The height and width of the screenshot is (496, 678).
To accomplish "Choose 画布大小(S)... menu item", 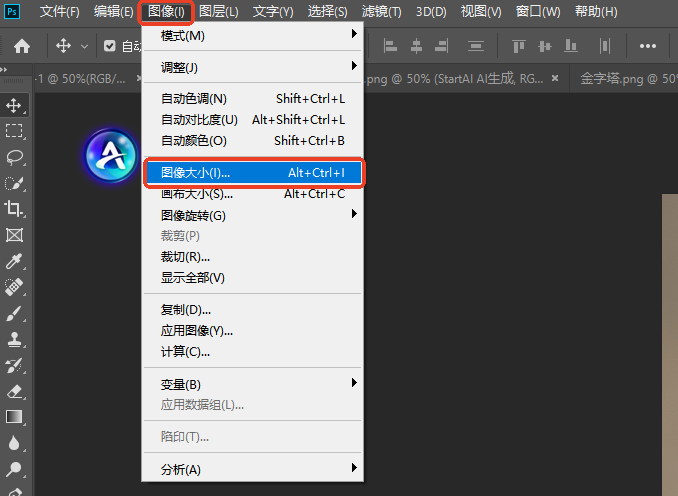I will [253, 194].
